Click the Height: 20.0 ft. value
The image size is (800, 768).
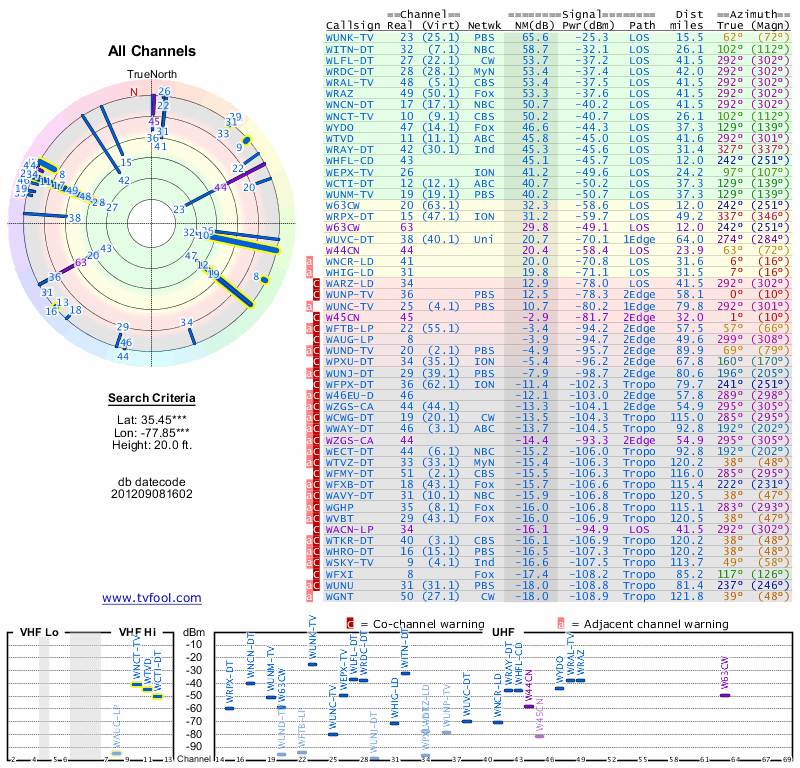coord(152,445)
